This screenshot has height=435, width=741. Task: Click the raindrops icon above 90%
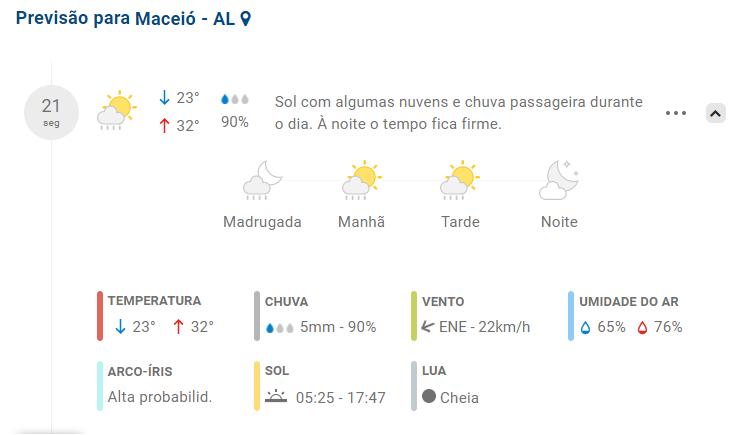pos(234,100)
